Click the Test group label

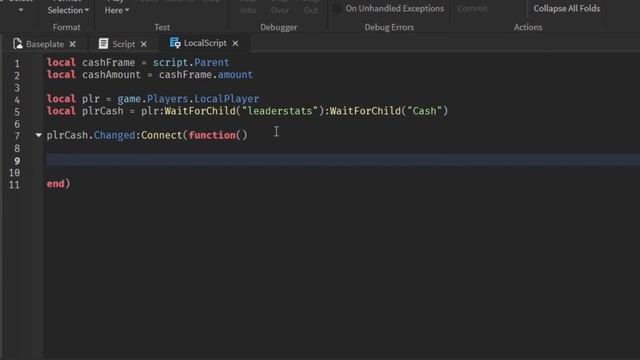162,27
